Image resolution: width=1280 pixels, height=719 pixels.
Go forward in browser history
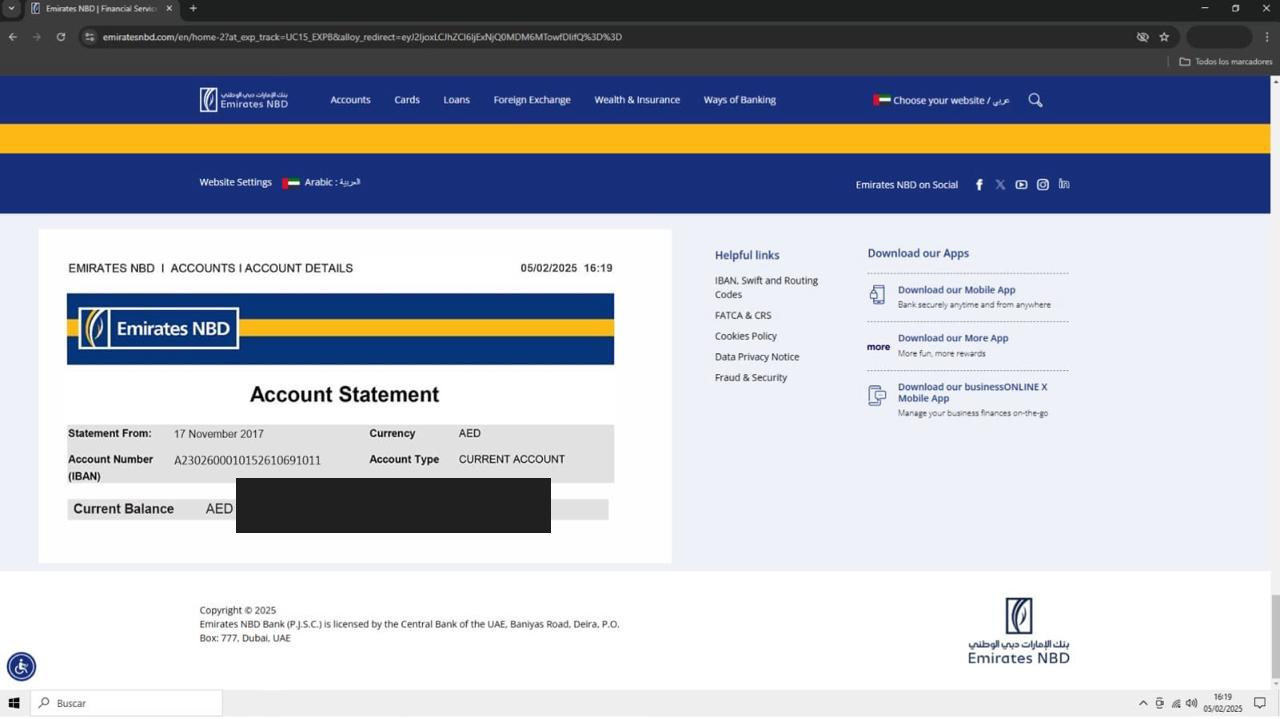[37, 37]
